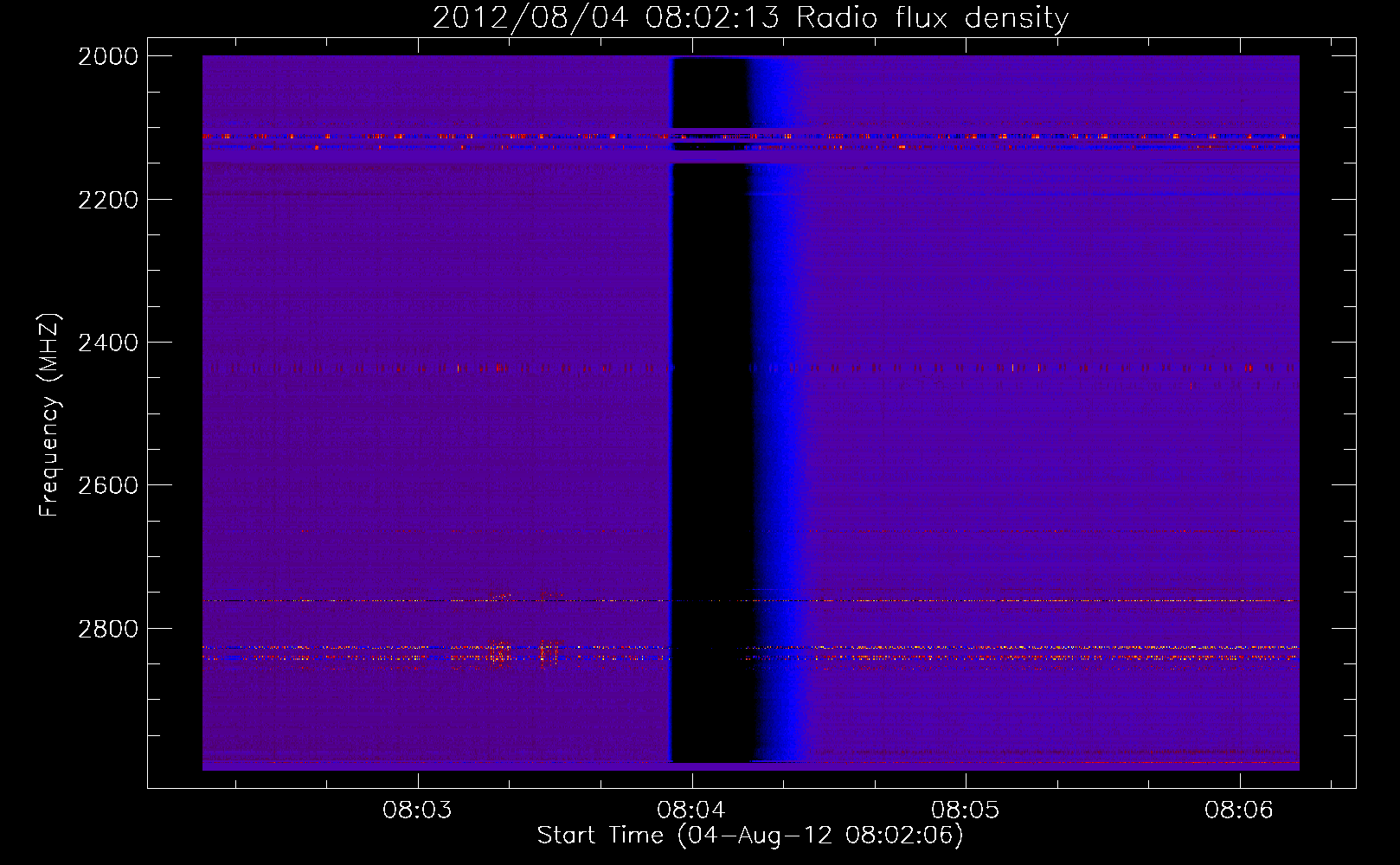Click the 2400 frequency tick label
1400x865 pixels.
tap(108, 343)
